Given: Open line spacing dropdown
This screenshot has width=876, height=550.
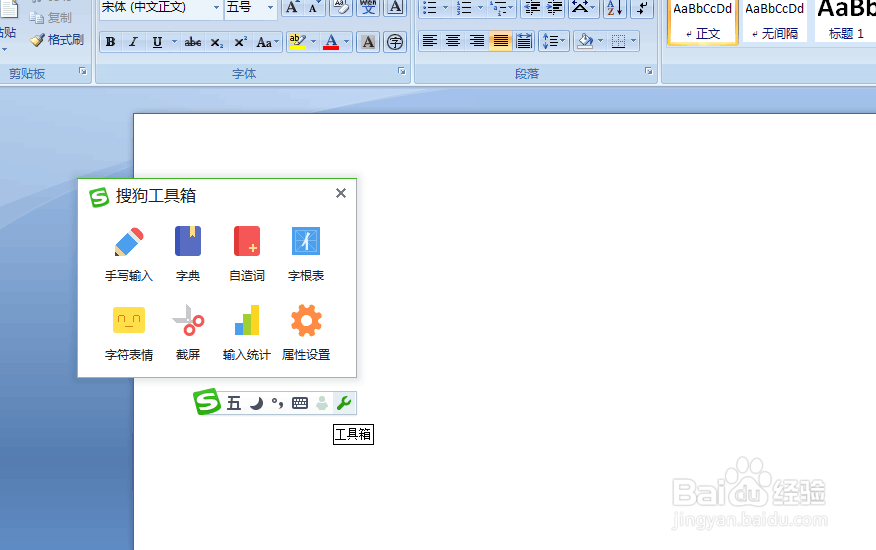Looking at the screenshot, I should pos(554,41).
